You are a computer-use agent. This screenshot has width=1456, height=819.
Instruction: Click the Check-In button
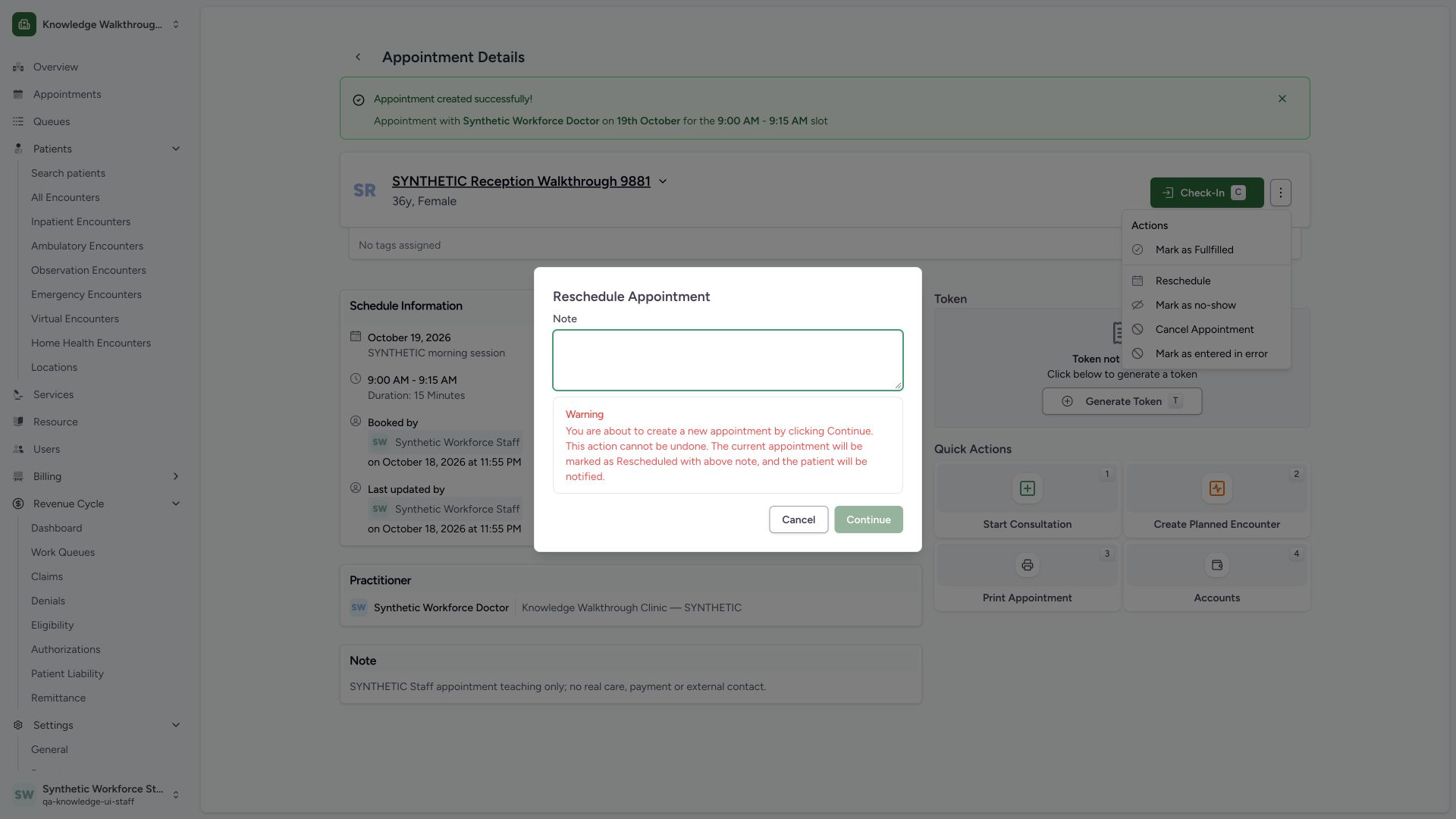(x=1207, y=193)
